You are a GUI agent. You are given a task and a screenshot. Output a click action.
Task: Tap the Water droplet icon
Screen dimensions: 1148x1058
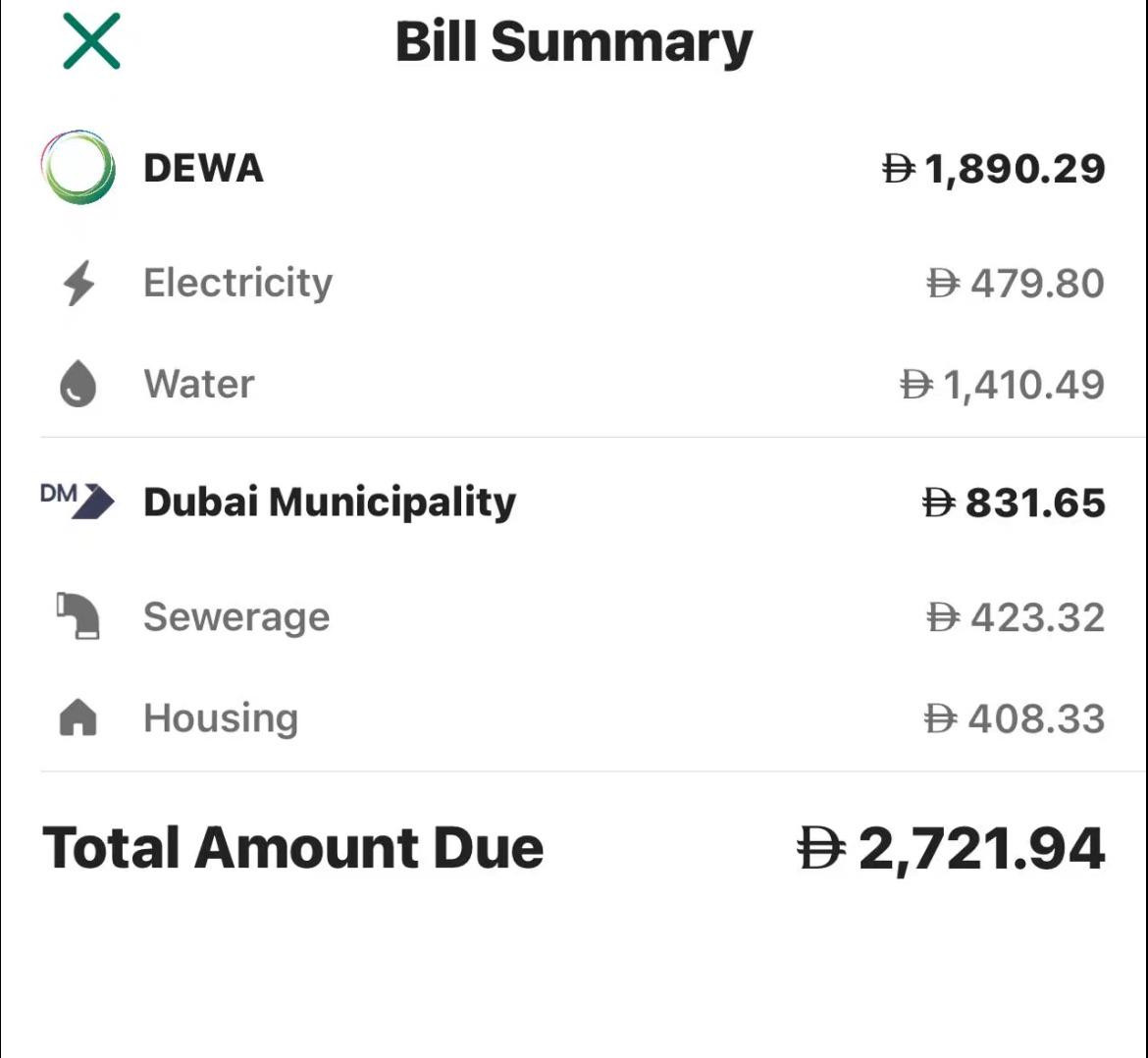point(78,383)
